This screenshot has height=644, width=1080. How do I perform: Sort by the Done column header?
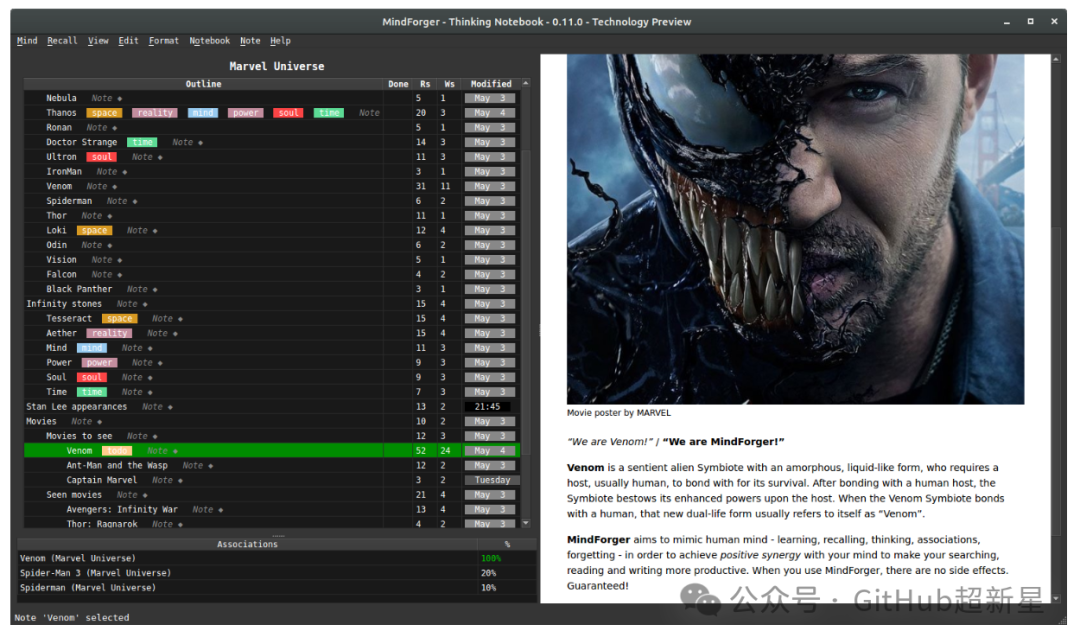click(x=398, y=84)
